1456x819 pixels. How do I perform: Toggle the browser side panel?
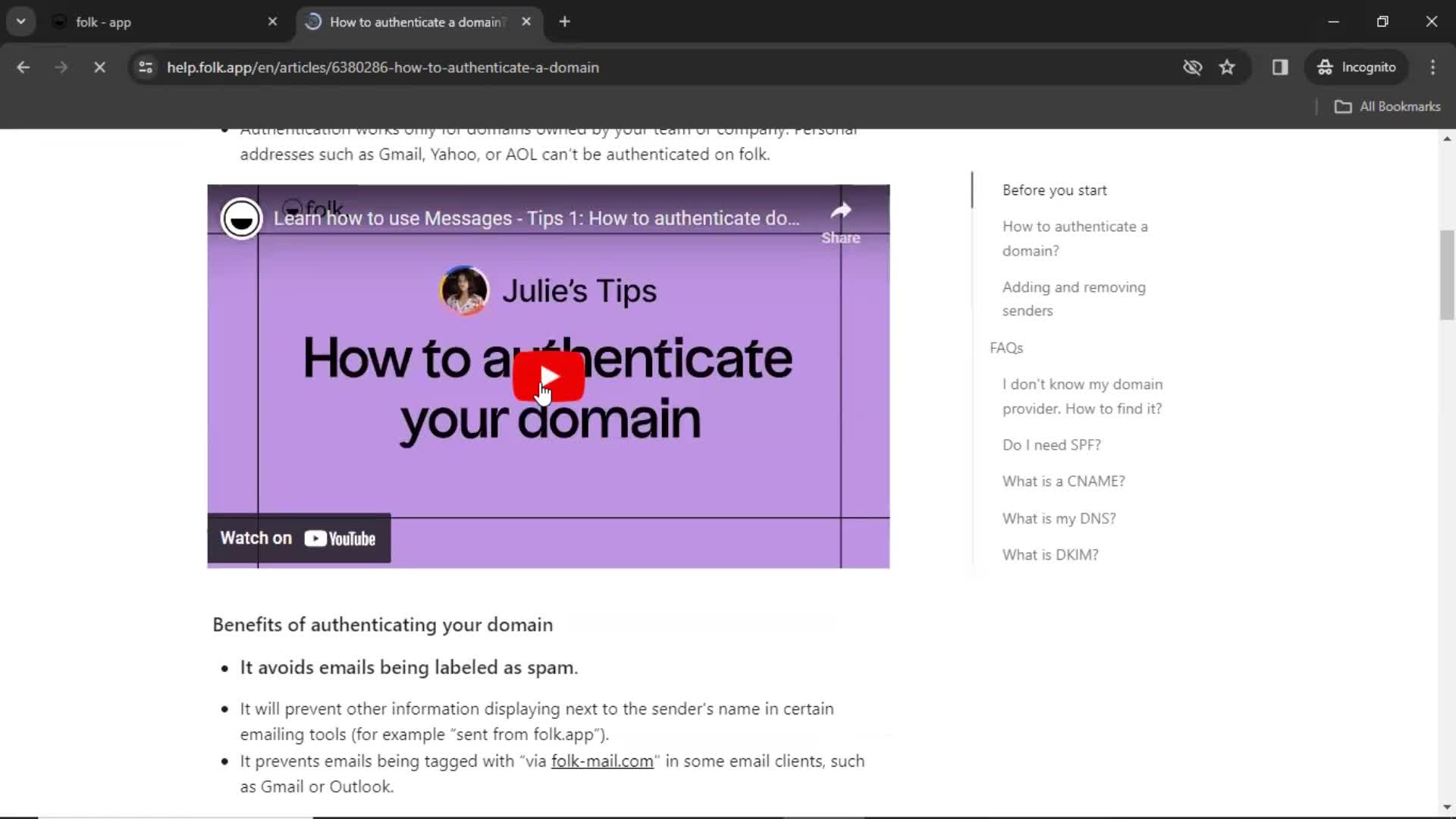[1280, 67]
